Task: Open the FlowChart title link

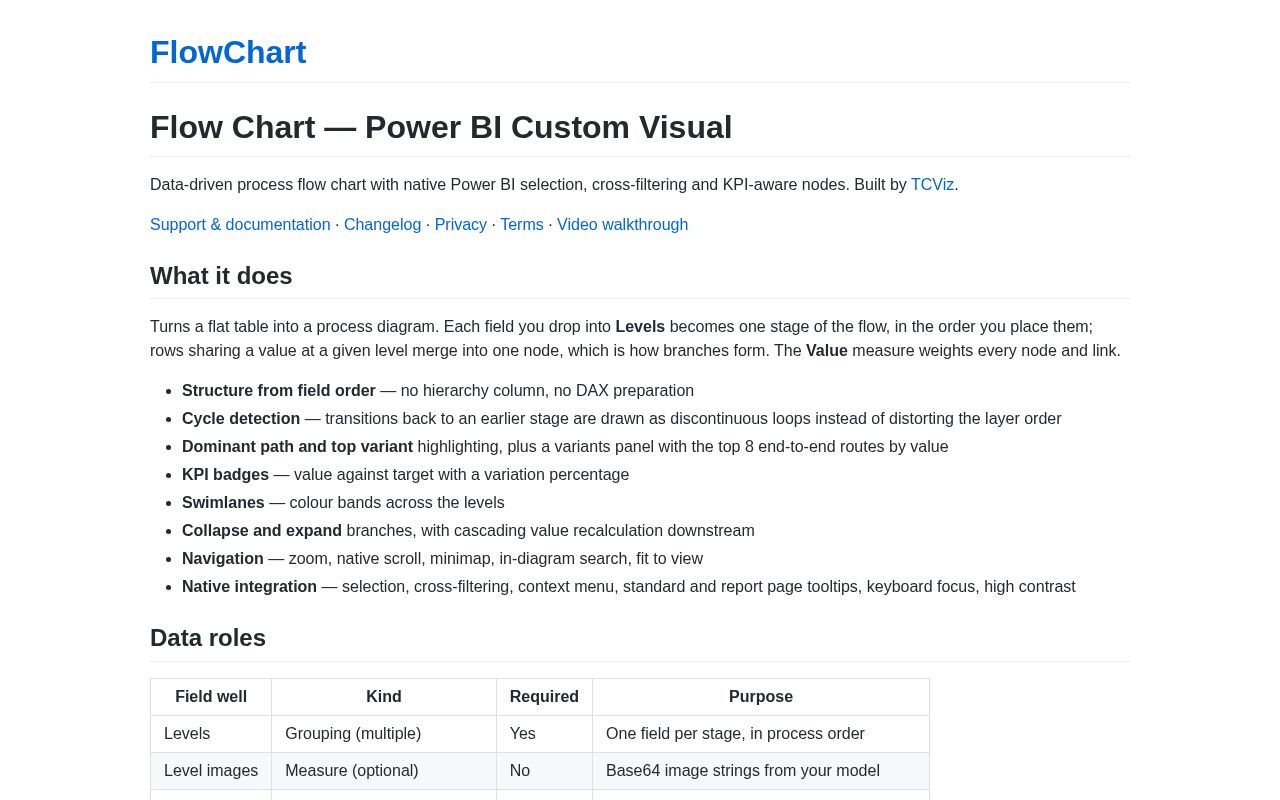Action: coord(228,52)
